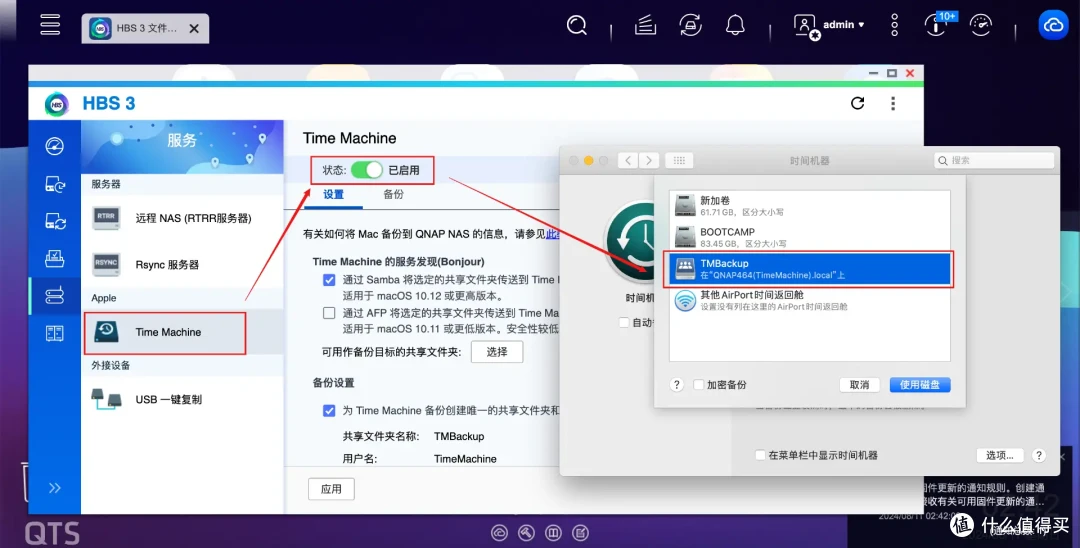Click shared folder name TMBackup value
1080x548 pixels.
459,436
